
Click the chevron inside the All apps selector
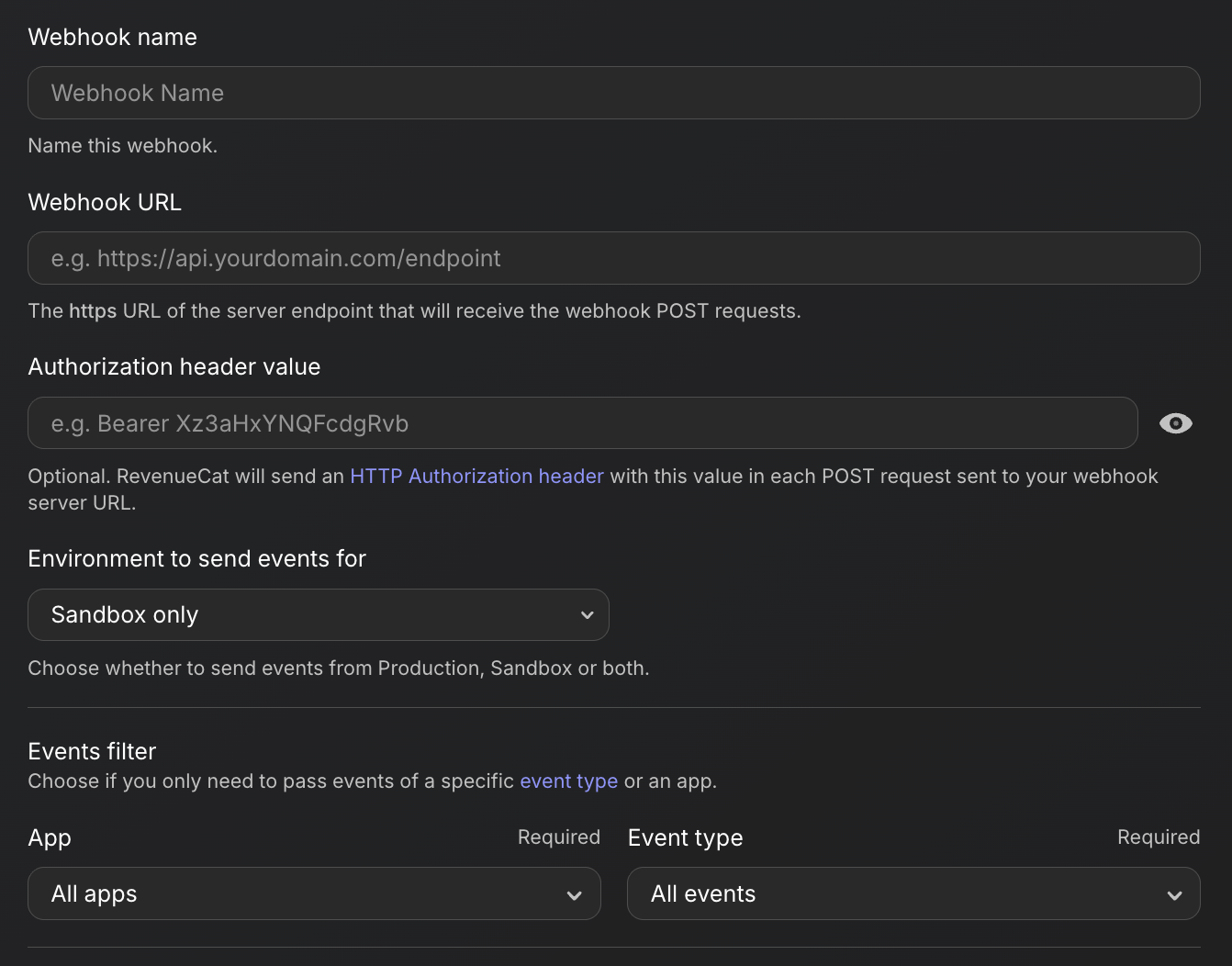click(575, 893)
